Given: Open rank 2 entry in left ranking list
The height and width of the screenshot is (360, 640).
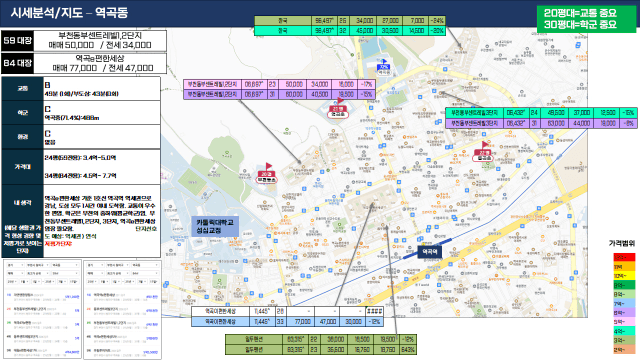Looking at the screenshot, I should tap(43, 311).
